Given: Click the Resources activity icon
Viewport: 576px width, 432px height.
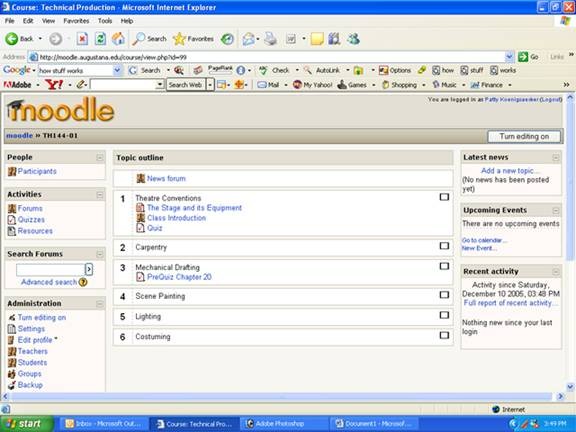Looking at the screenshot, I should (12, 231).
